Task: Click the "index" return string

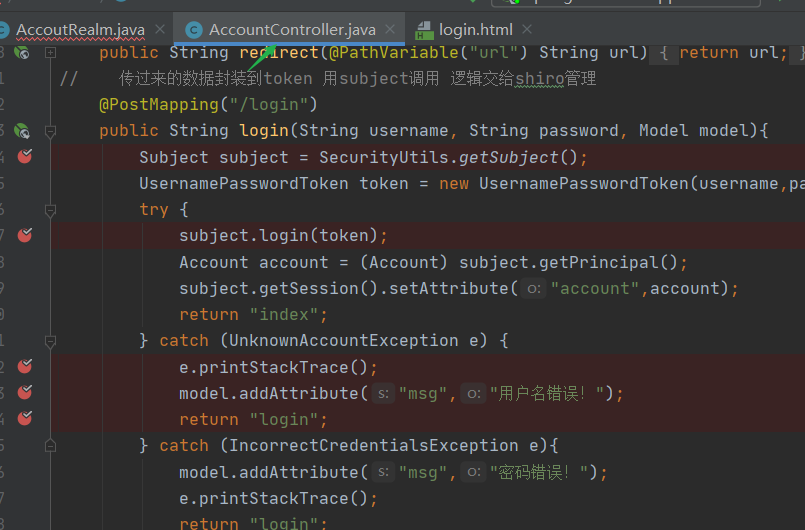Action: pyautogui.click(x=284, y=314)
